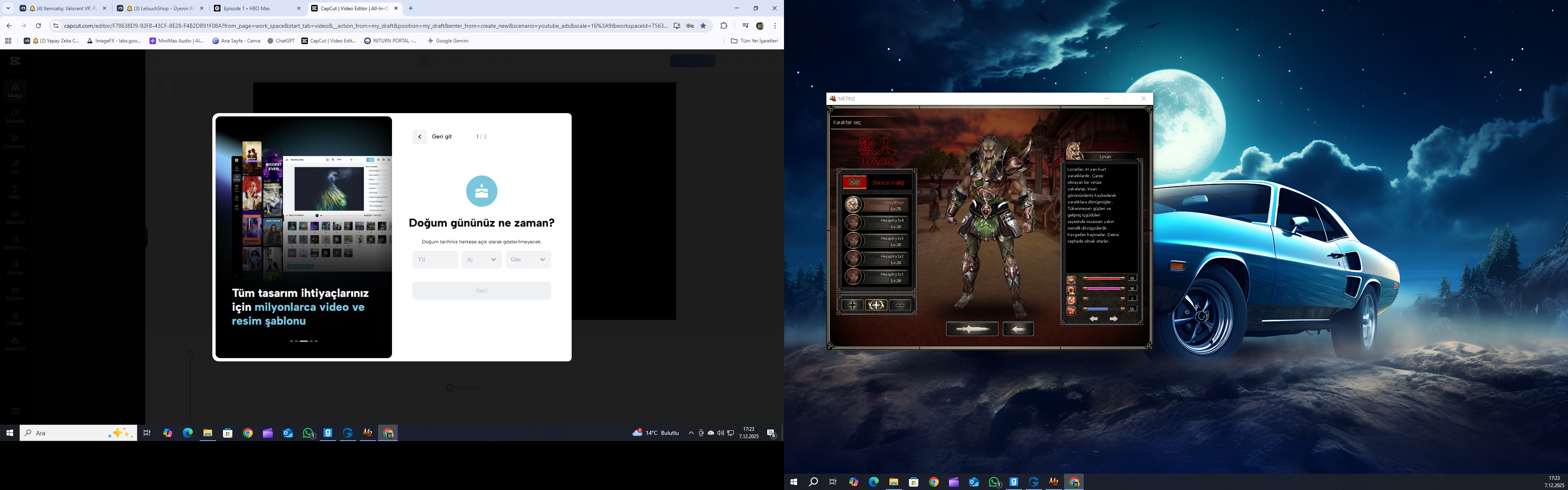Open the ChatGPT bookmark
1568x490 pixels.
[x=281, y=41]
